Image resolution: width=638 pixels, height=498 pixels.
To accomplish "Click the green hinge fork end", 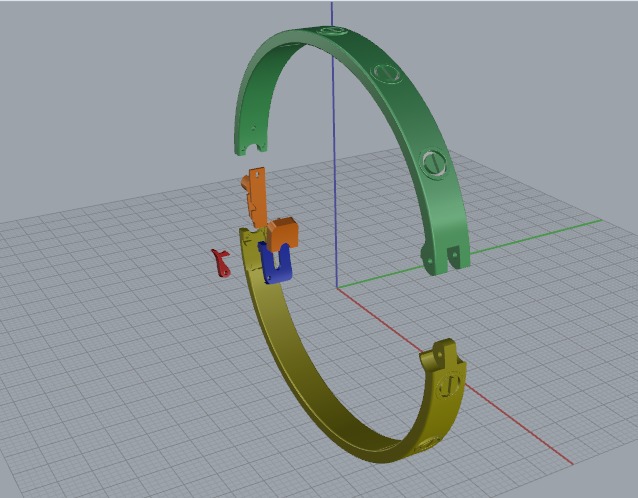I will click(445, 258).
